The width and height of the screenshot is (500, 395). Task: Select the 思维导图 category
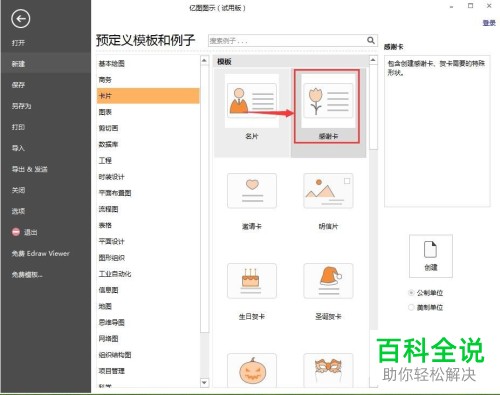[111, 322]
